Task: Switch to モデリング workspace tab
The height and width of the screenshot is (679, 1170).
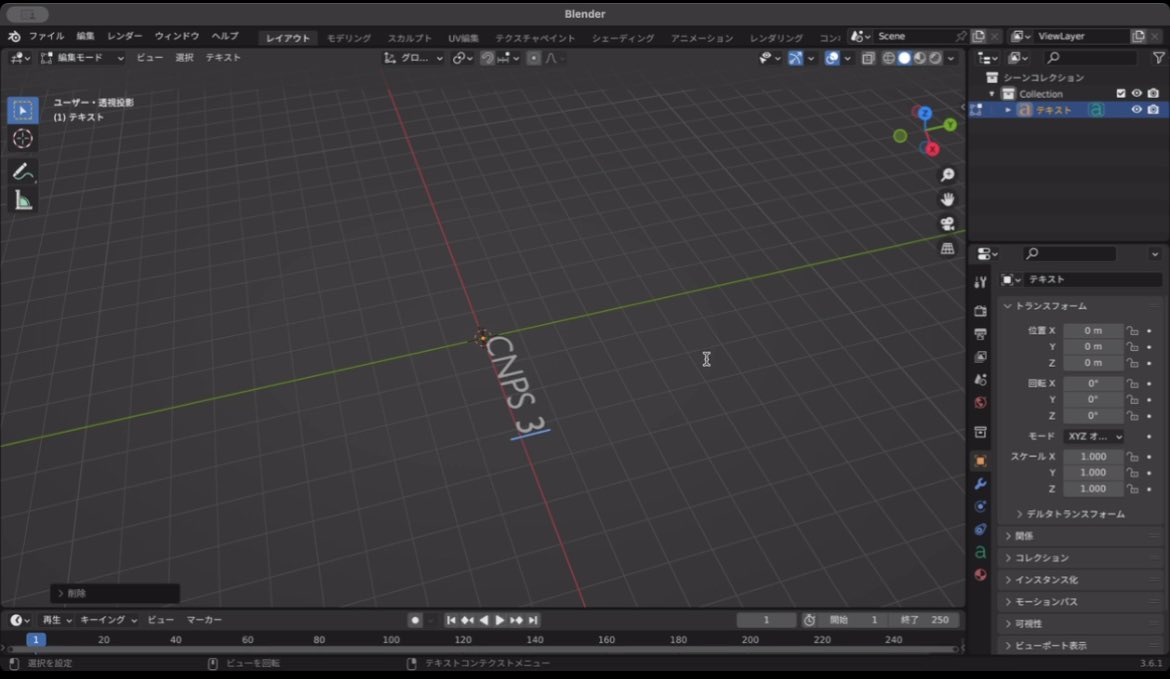Action: click(349, 38)
